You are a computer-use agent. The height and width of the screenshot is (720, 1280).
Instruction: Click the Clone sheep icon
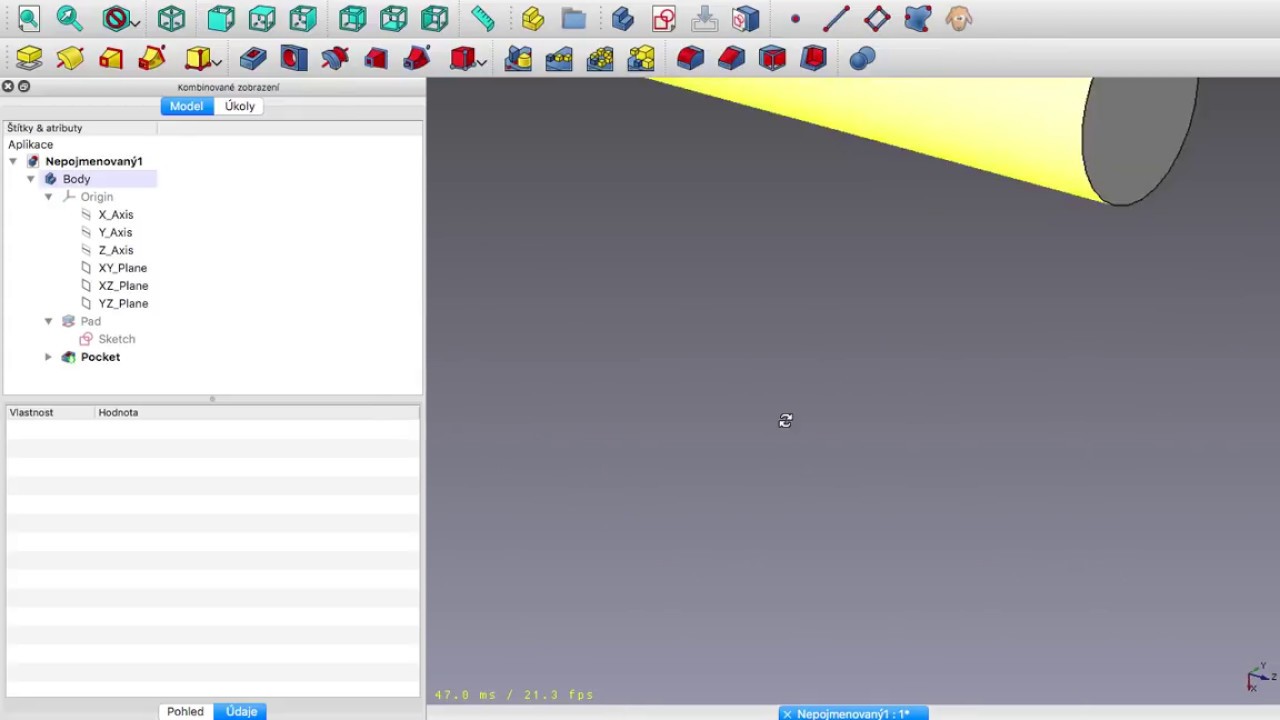click(x=959, y=18)
